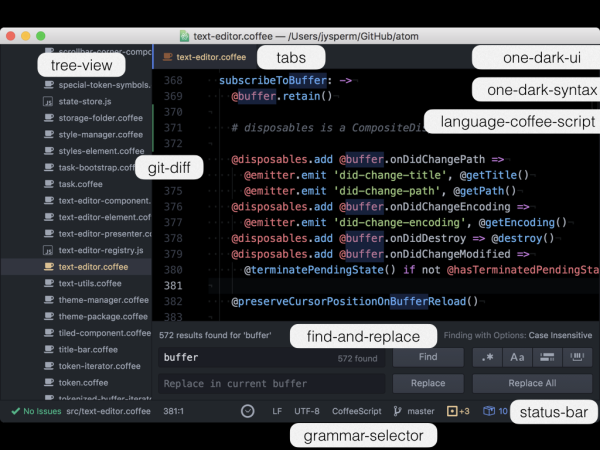
Task: Open styles-element.coffee in tree view
Action: point(101,151)
